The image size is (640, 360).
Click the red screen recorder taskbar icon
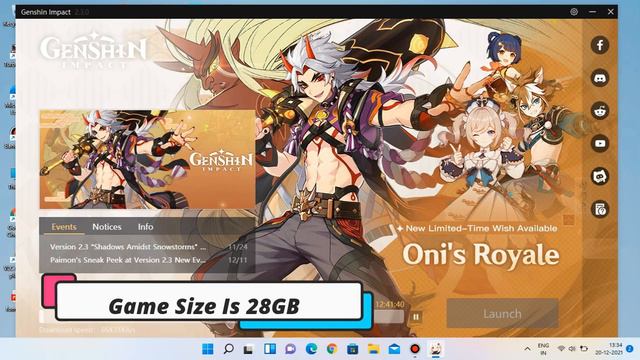click(415, 349)
